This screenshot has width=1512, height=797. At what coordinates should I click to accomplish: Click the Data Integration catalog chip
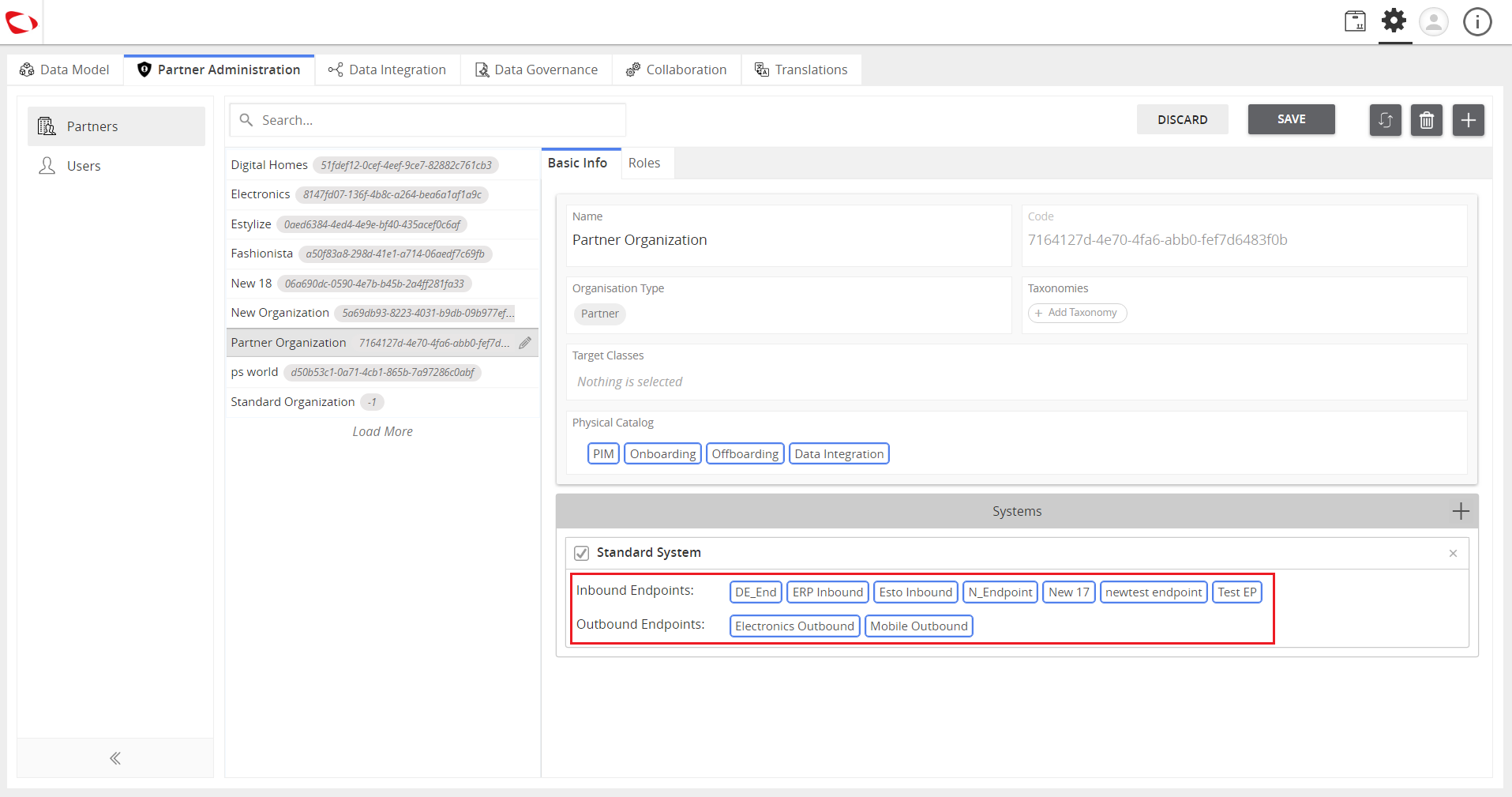click(839, 453)
